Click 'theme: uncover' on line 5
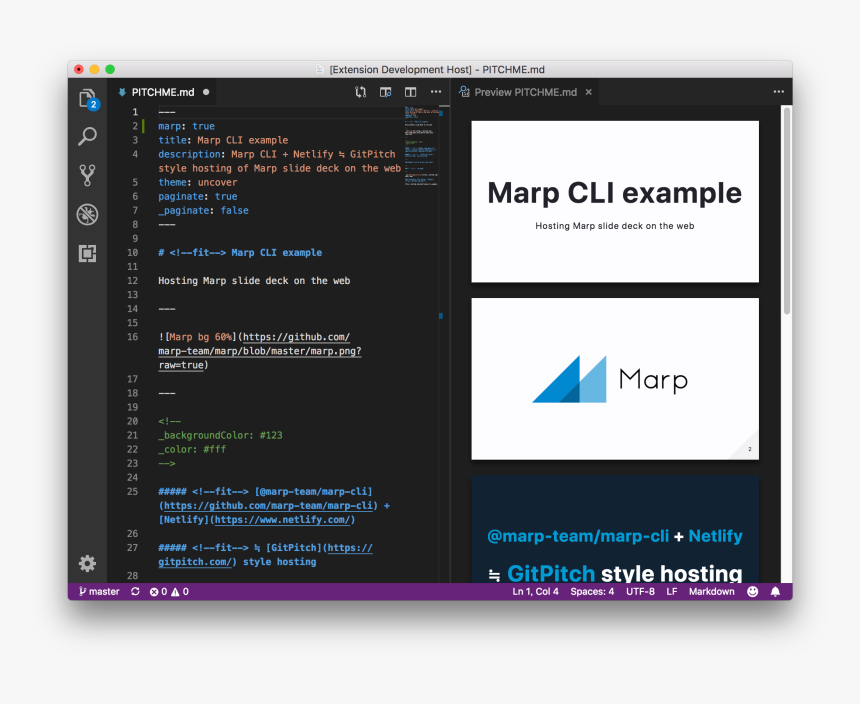This screenshot has height=704, width=860. coord(198,183)
